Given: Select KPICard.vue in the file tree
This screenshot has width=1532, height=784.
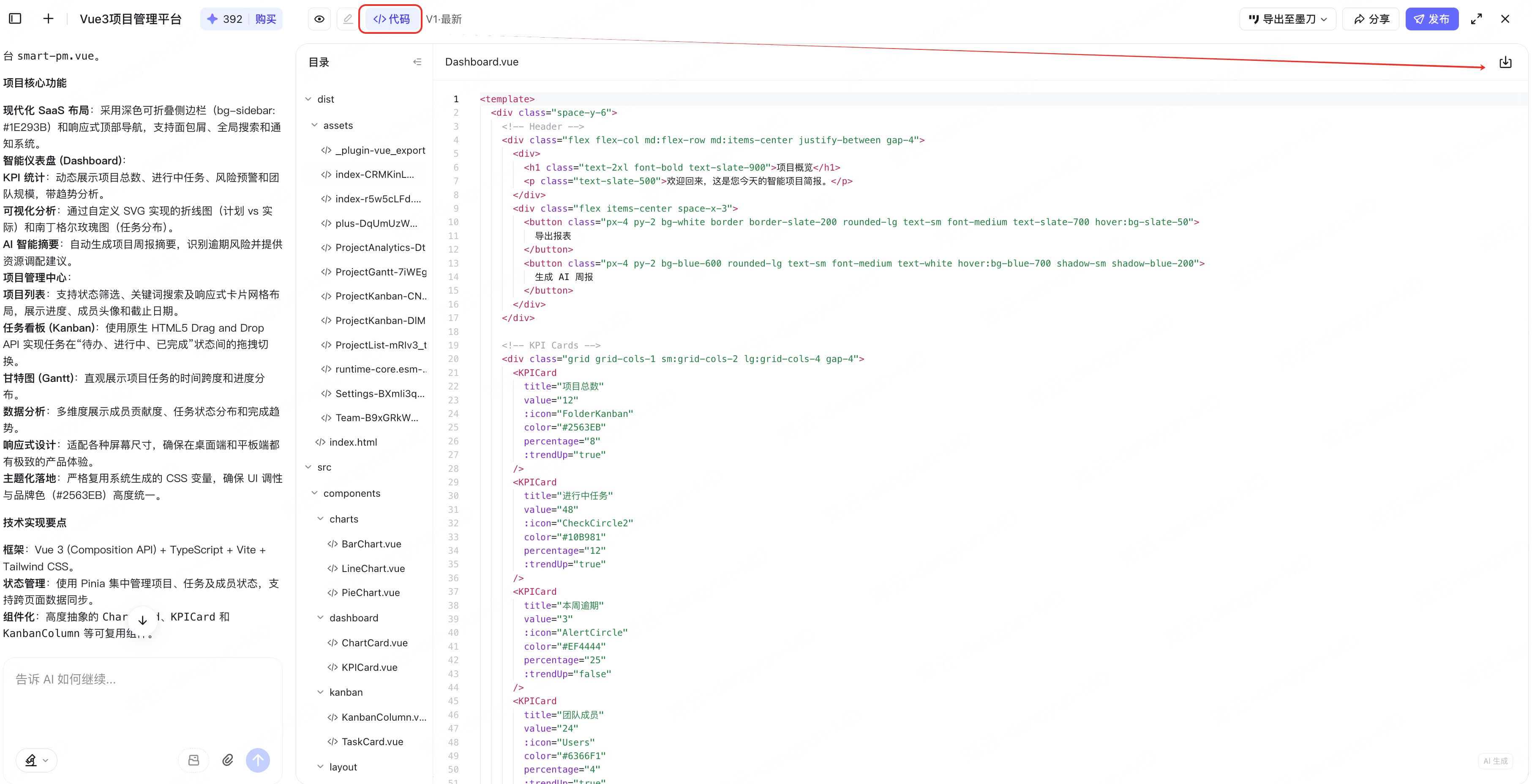Looking at the screenshot, I should point(369,667).
